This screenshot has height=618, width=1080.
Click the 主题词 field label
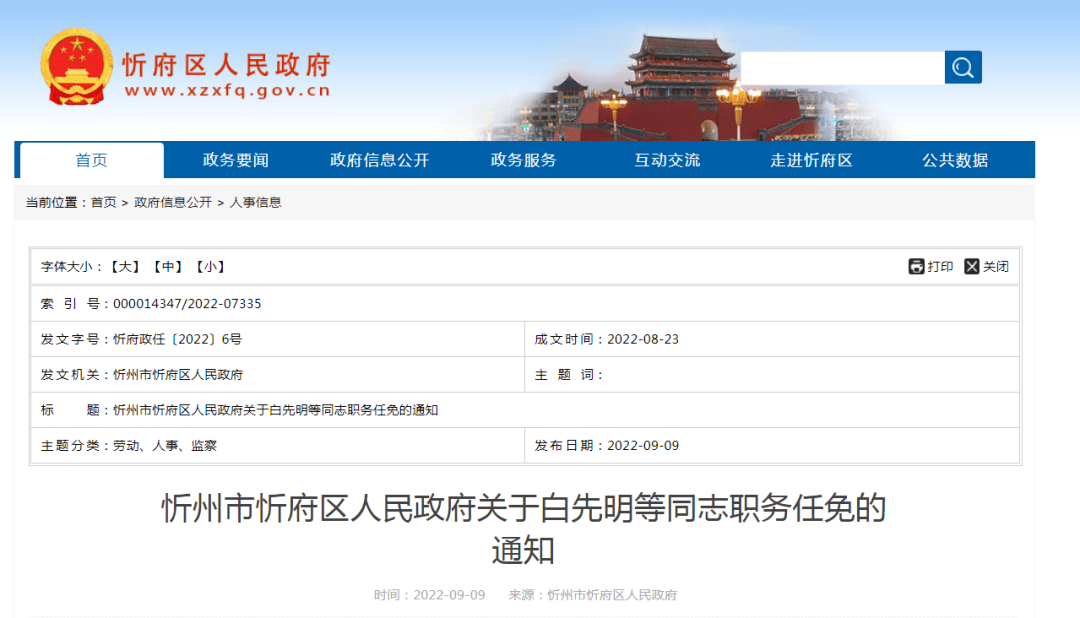pos(568,375)
